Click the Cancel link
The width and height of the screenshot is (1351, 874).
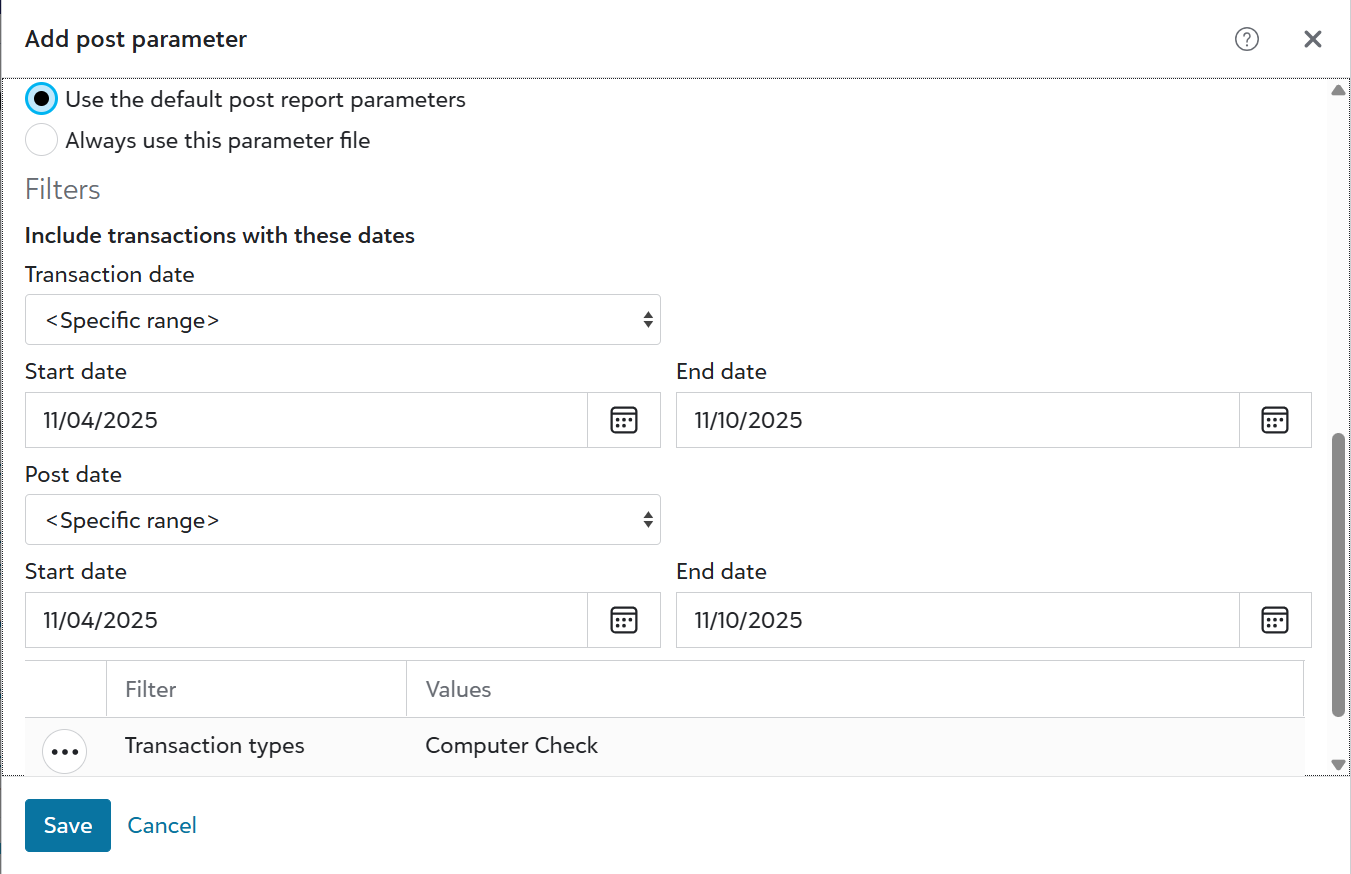click(x=162, y=825)
